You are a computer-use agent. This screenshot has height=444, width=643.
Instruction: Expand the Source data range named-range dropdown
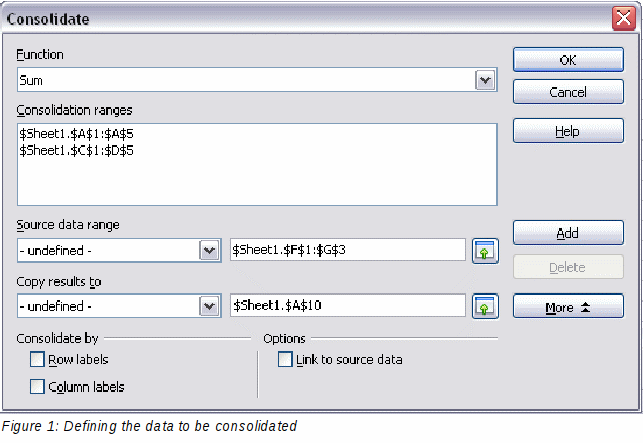click(210, 250)
